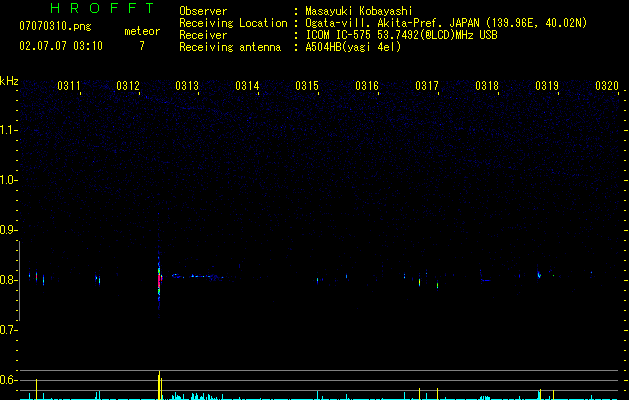Click the 1.0 kHz frequency label
Screen dimensions: 629x400
(8, 180)
